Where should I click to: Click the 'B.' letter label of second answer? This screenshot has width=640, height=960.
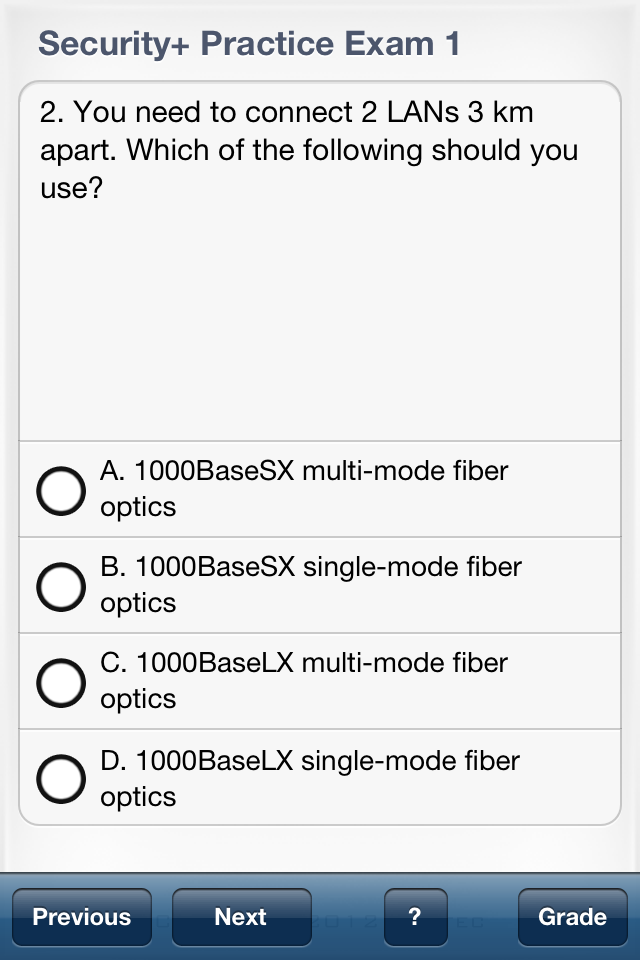[114, 567]
